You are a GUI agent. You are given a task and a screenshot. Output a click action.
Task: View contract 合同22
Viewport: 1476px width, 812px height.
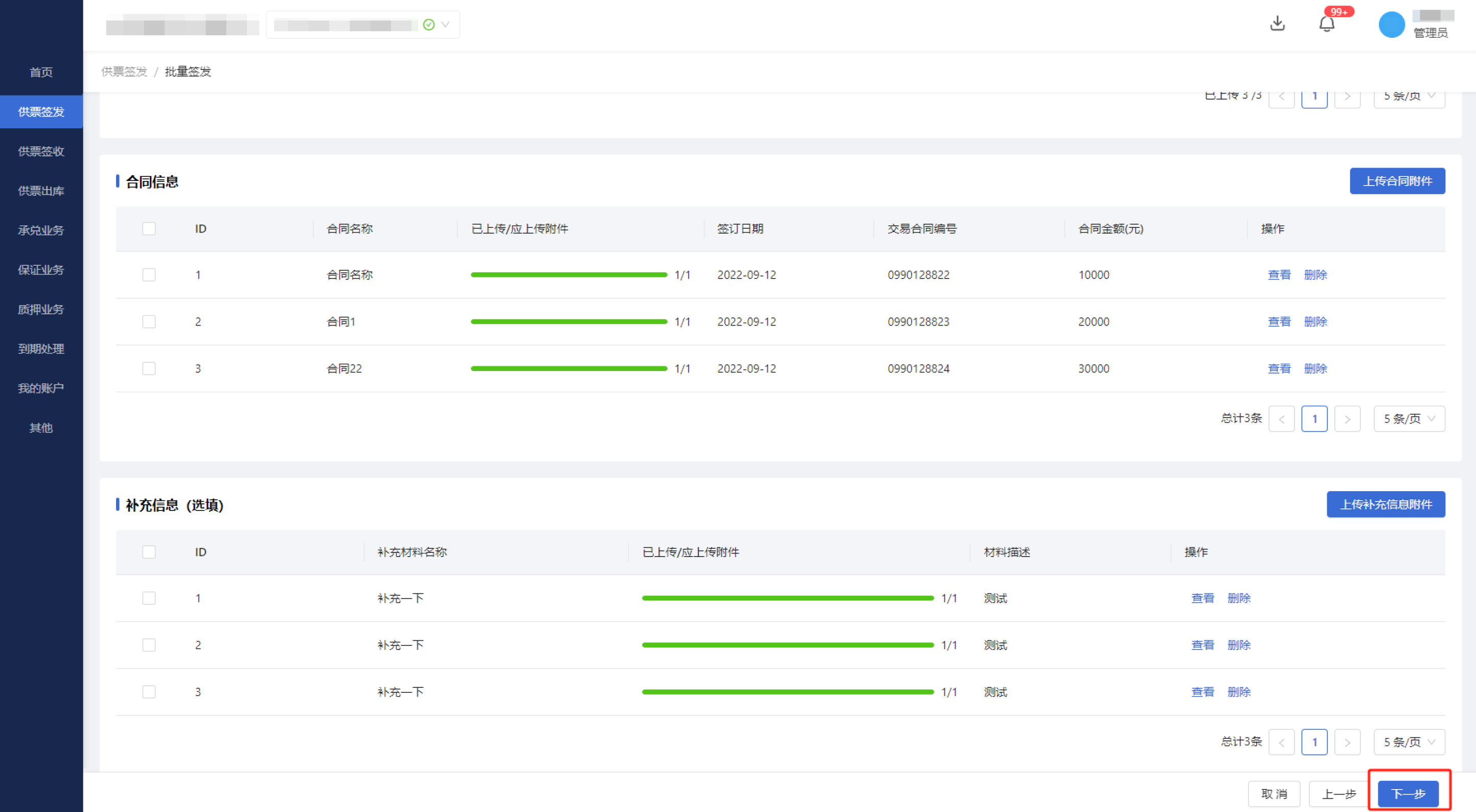(1279, 369)
